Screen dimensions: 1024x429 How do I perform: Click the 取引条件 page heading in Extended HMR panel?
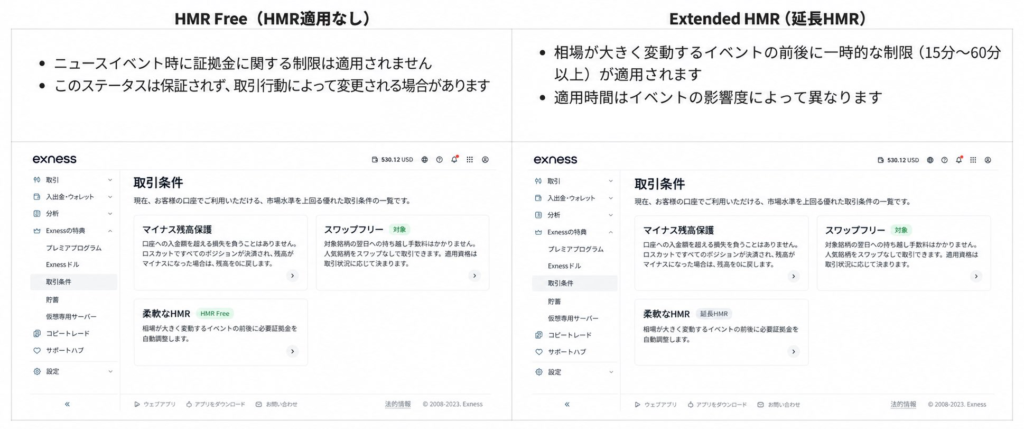point(660,184)
